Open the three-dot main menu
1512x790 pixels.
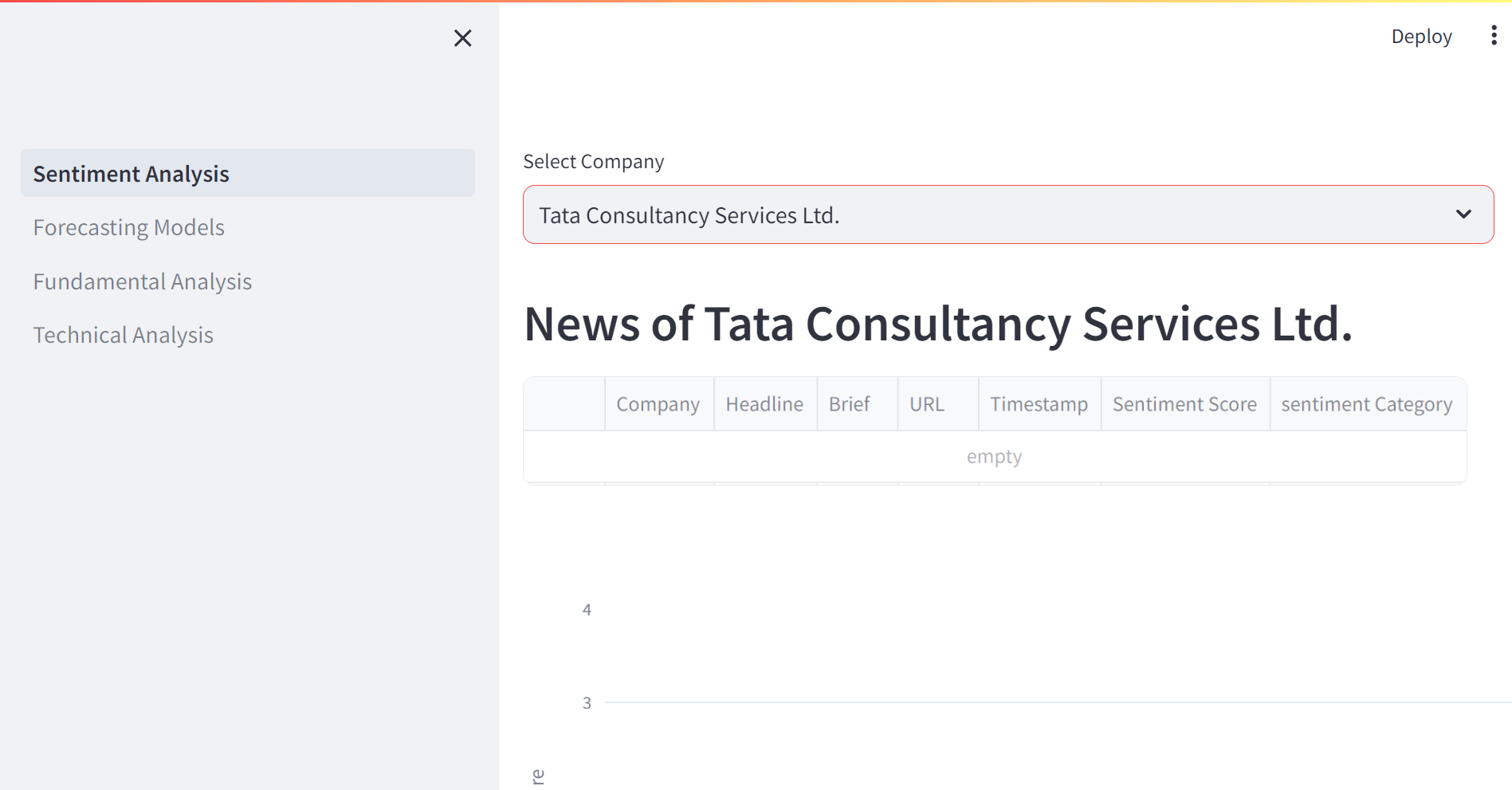pos(1494,36)
